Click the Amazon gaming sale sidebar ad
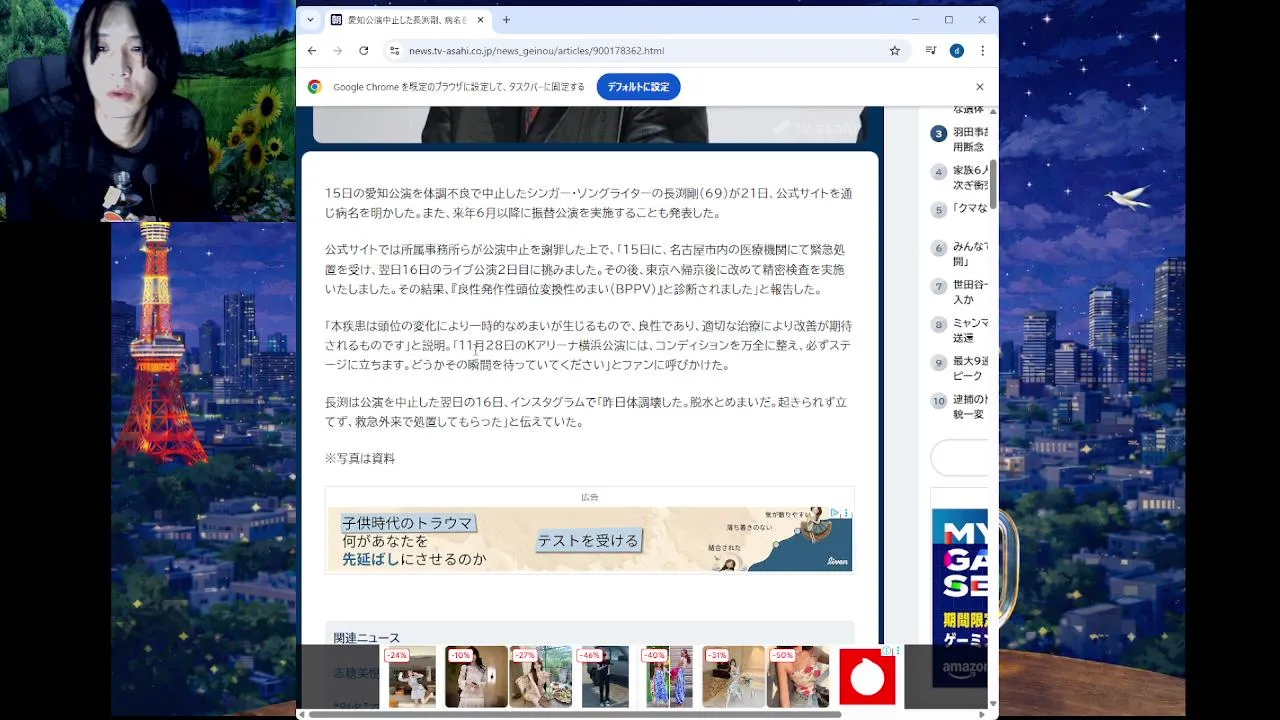1280x720 pixels. click(960, 597)
